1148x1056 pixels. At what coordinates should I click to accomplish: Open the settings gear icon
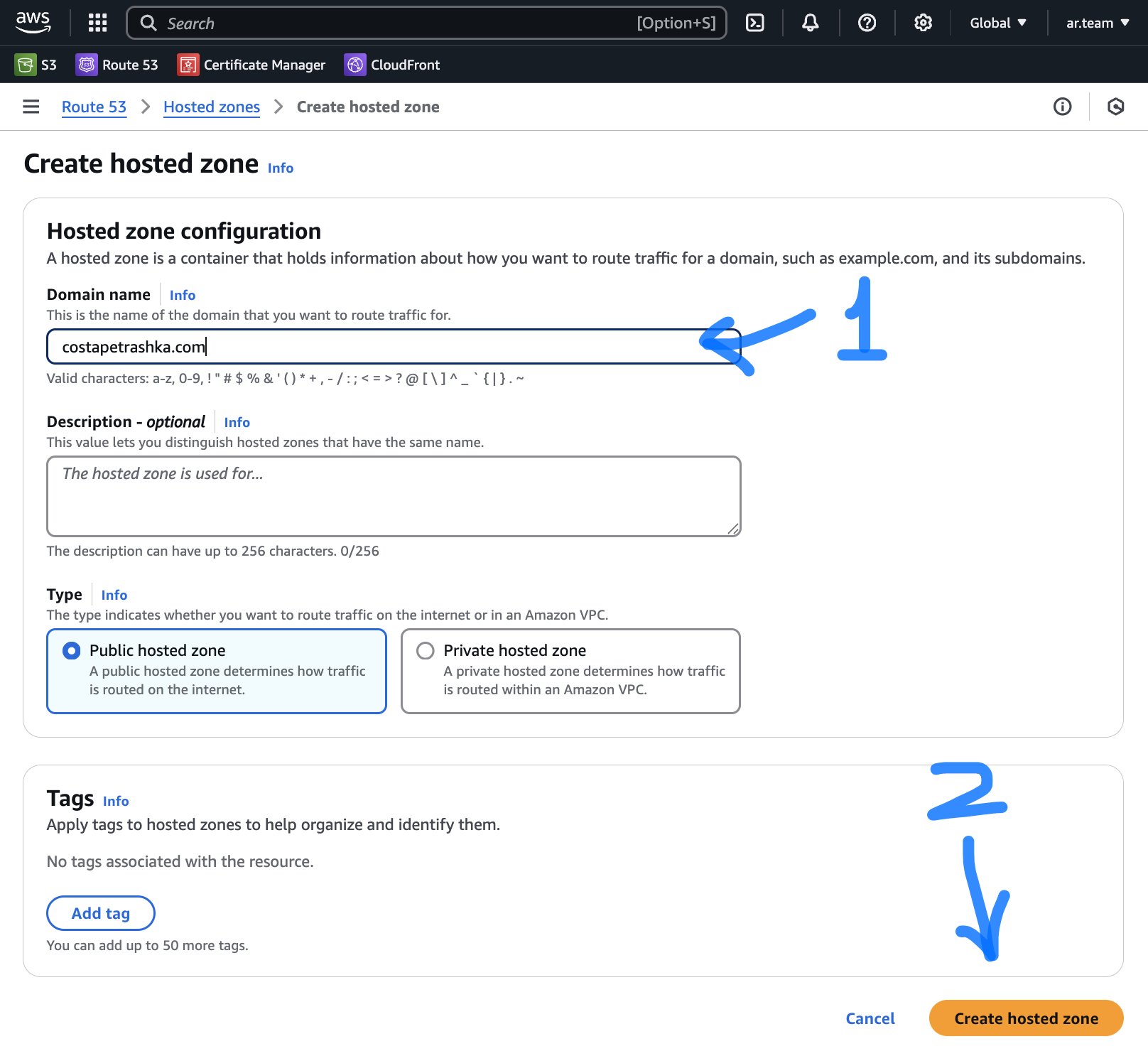pyautogui.click(x=922, y=23)
